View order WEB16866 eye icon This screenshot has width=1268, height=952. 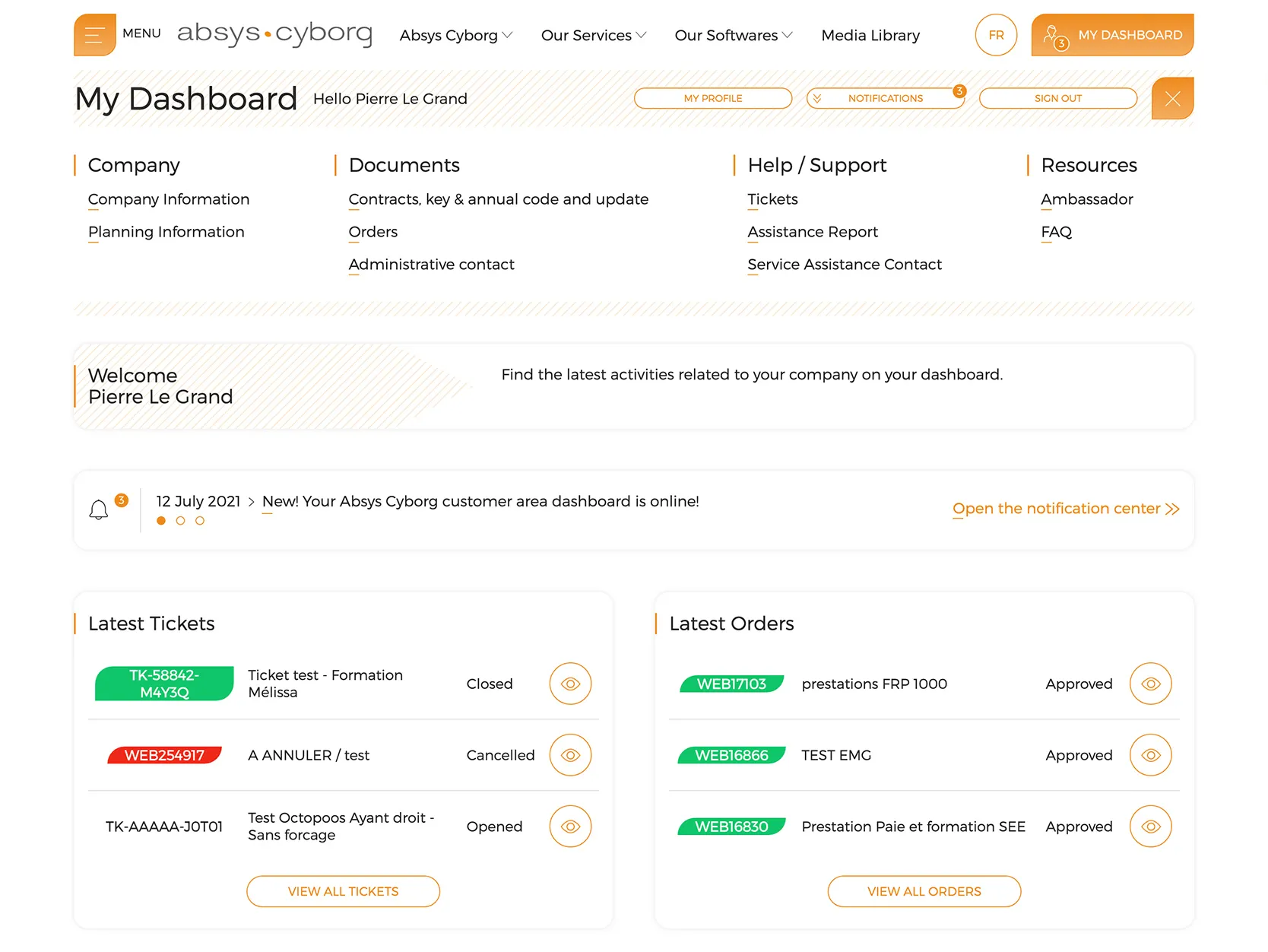(x=1151, y=755)
